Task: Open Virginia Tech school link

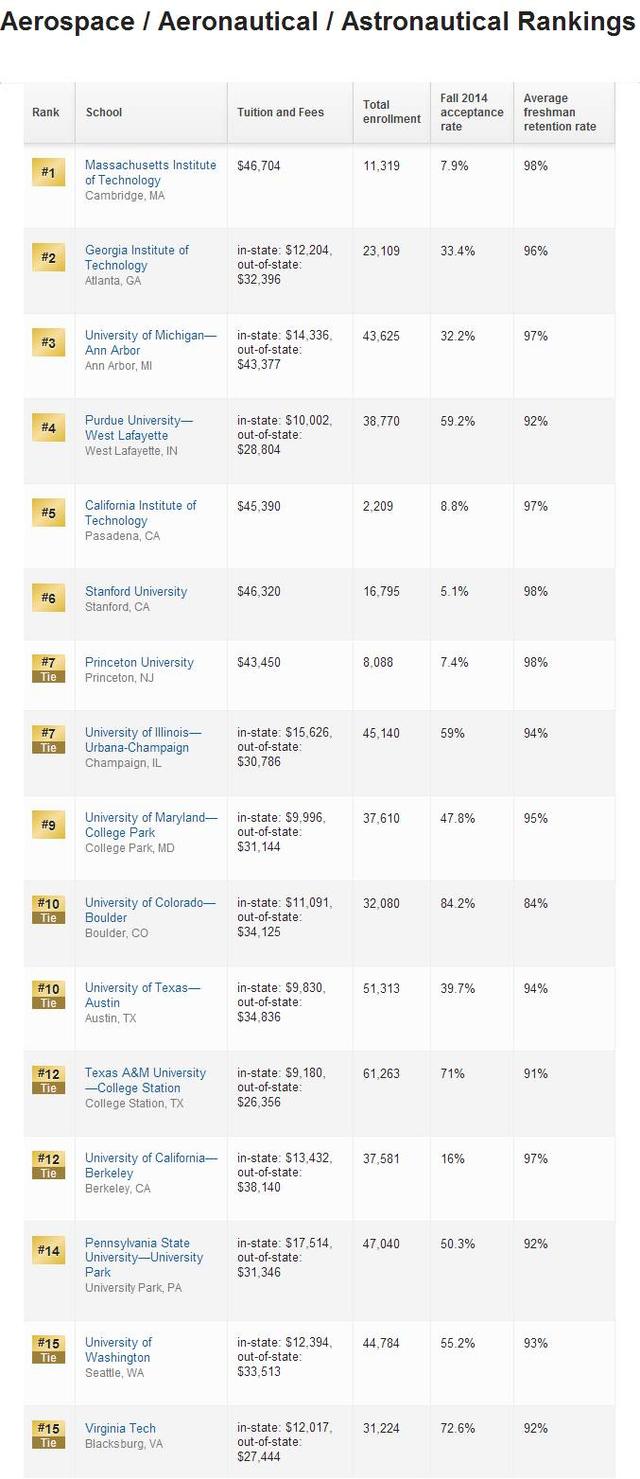Action: 120,1428
